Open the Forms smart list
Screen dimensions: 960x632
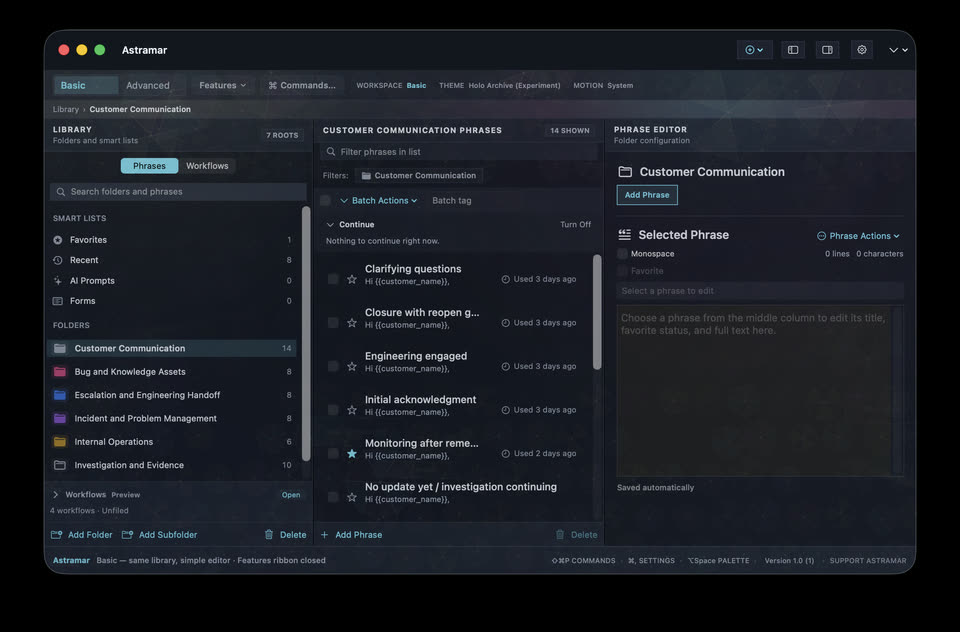click(x=171, y=301)
